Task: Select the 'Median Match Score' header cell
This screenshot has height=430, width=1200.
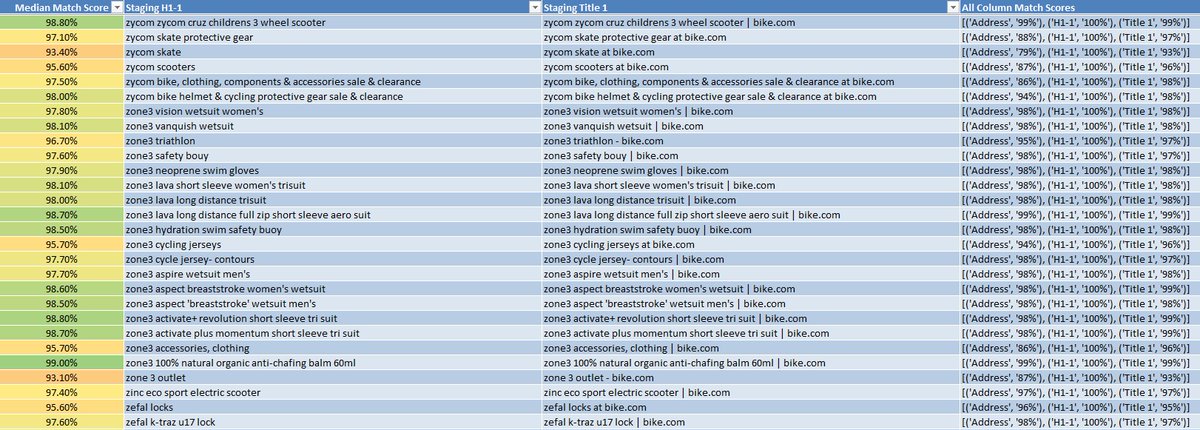Action: coord(62,7)
